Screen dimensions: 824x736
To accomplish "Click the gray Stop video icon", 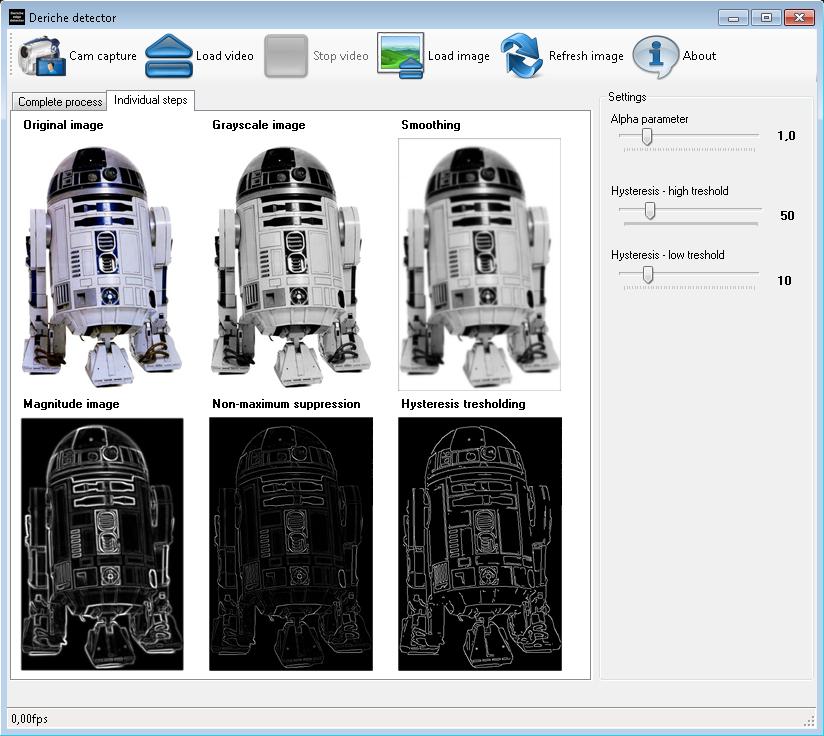I will coord(286,56).
